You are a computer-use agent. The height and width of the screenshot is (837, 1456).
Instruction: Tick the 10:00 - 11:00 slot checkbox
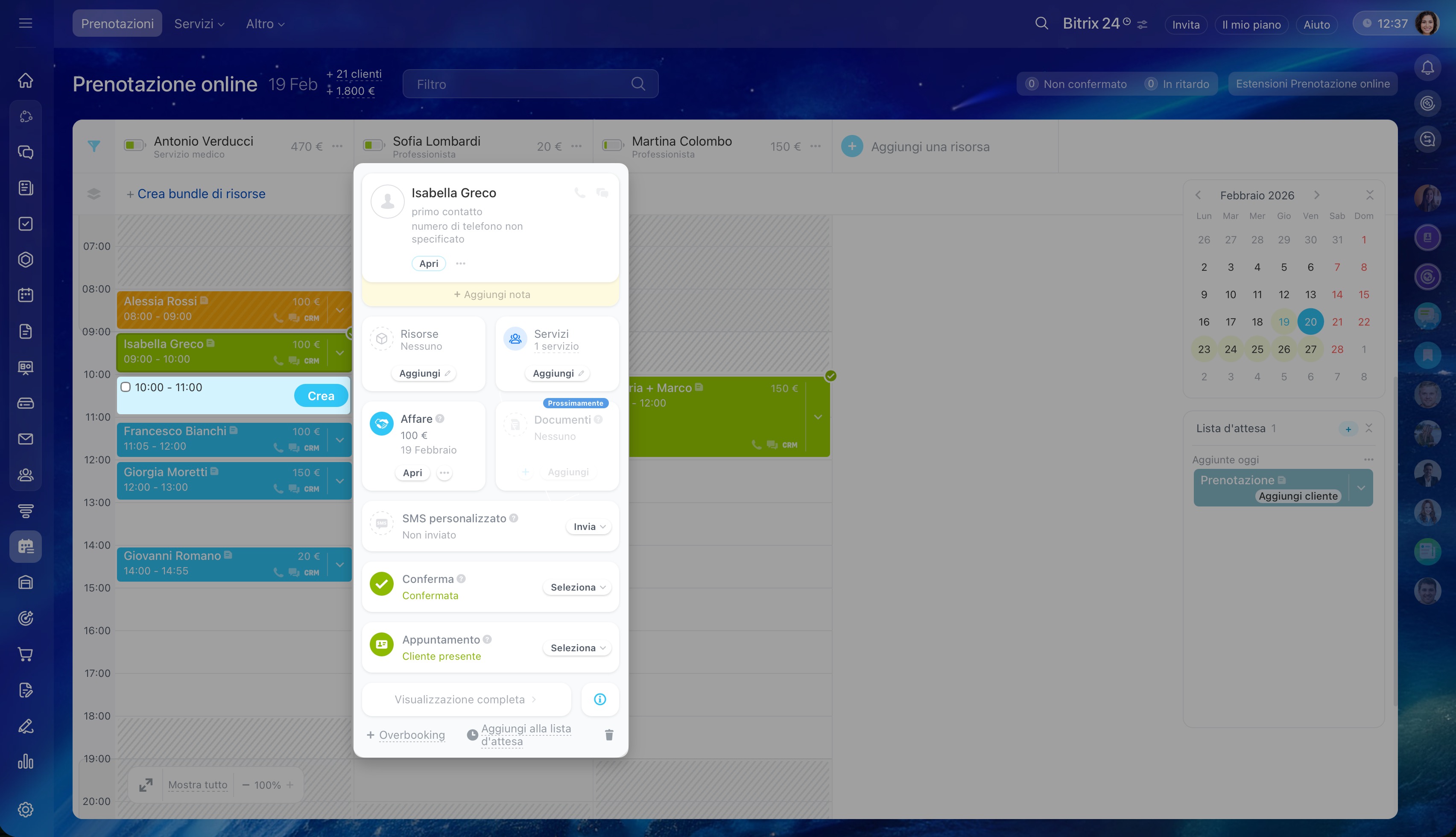point(126,387)
